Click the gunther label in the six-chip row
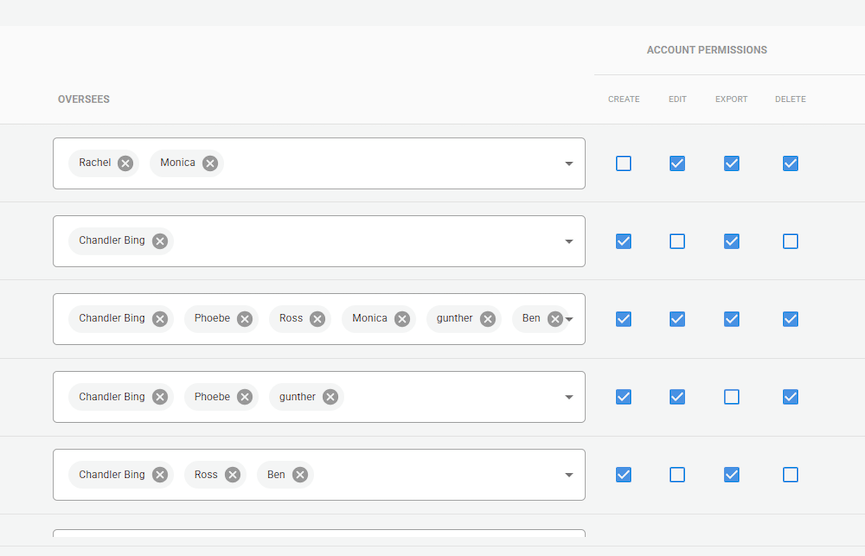Screen dimensions: 865x556 [x=455, y=318]
